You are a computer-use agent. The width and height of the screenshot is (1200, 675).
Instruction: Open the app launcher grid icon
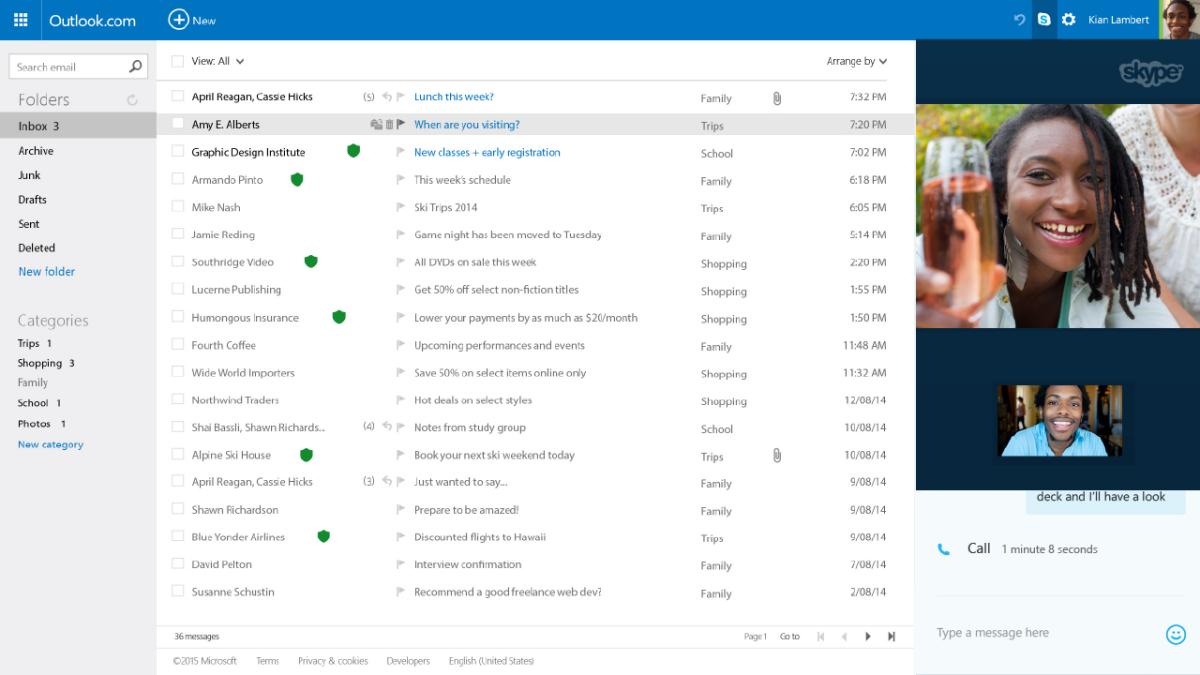(21, 20)
